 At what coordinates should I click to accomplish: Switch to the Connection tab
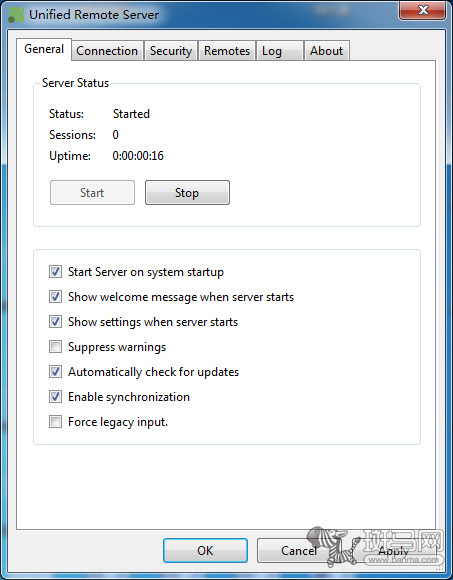[x=107, y=51]
